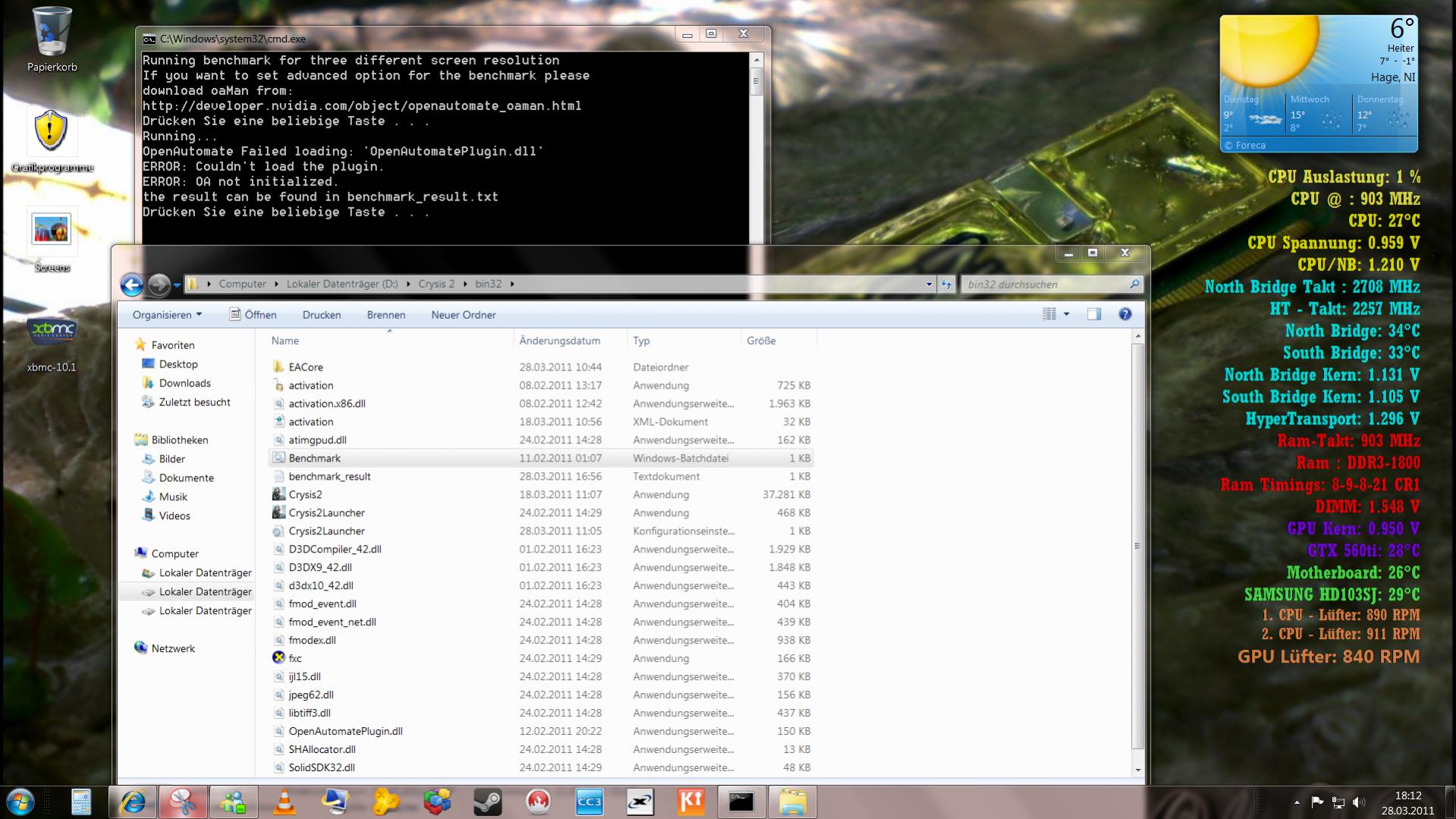1456x819 pixels.
Task: Navigate to Crysis 2 in the breadcrumb
Action: (x=436, y=284)
